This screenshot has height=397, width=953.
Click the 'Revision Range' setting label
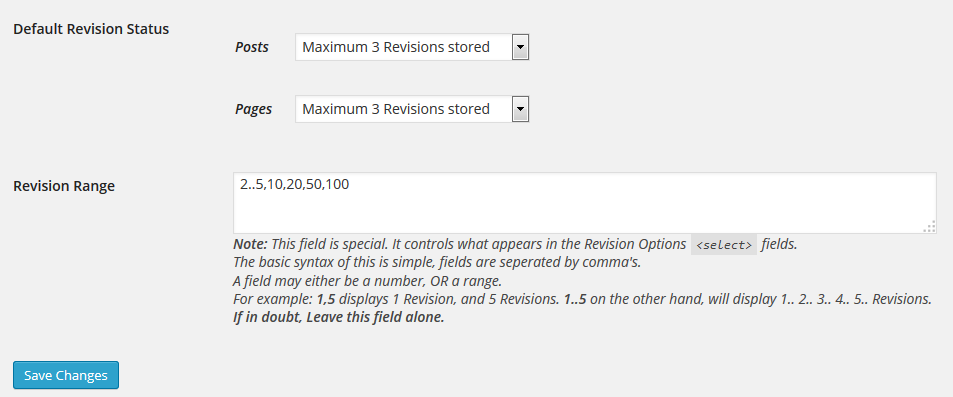click(x=64, y=186)
